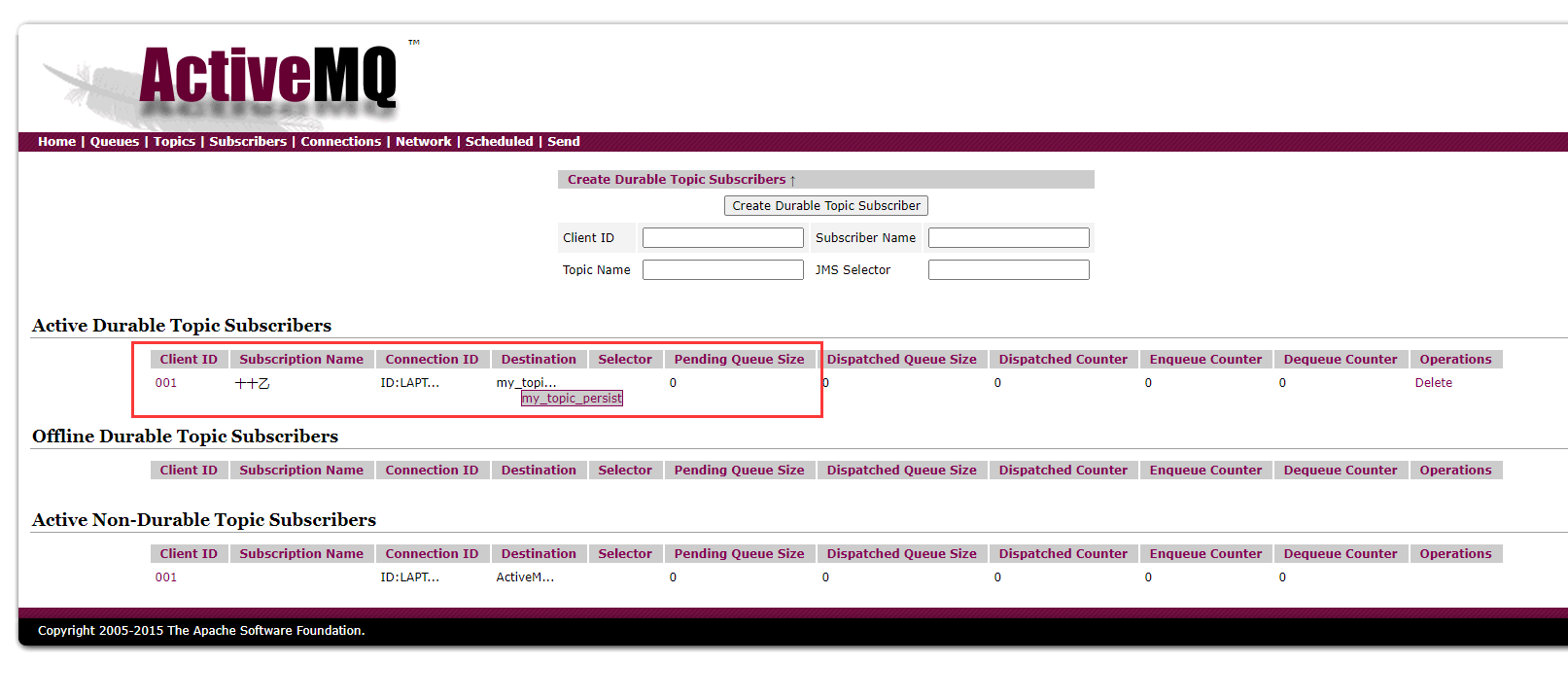The image size is (1568, 699).
Task: Click Destination header in Active Durable table
Action: [x=539, y=360]
